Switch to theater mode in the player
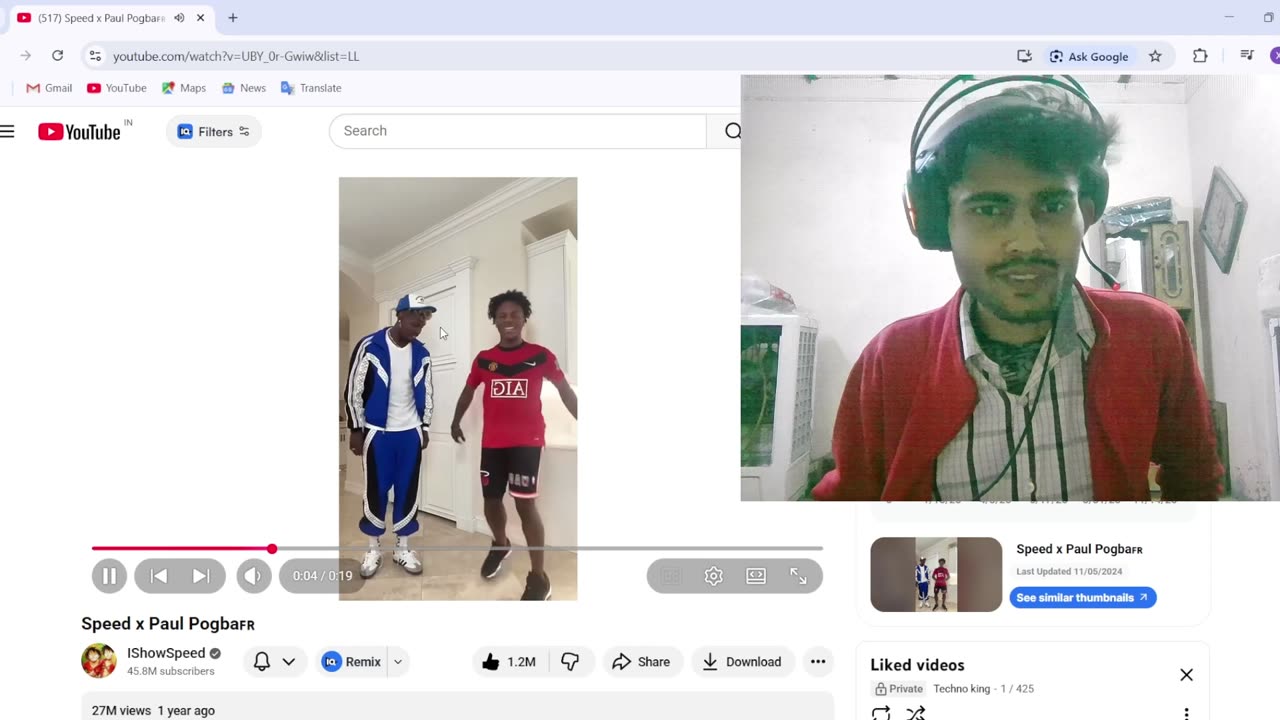Image resolution: width=1280 pixels, height=720 pixels. click(x=756, y=576)
